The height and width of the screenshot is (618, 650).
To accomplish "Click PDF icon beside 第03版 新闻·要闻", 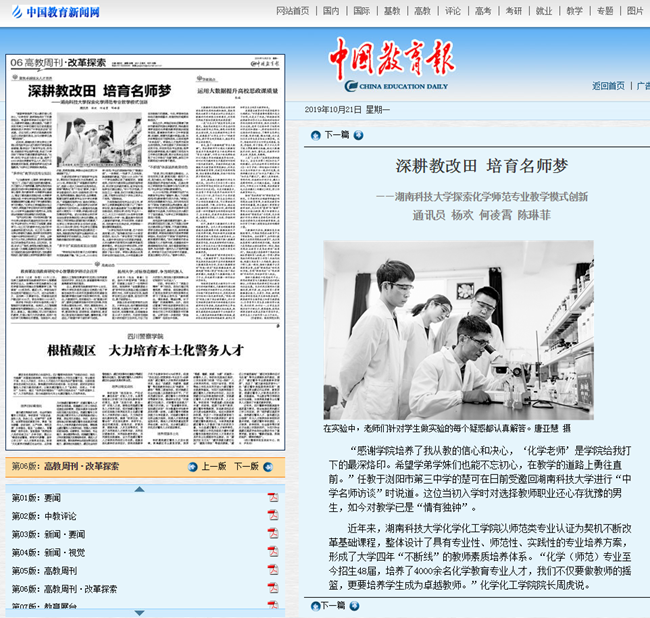I will tap(272, 534).
